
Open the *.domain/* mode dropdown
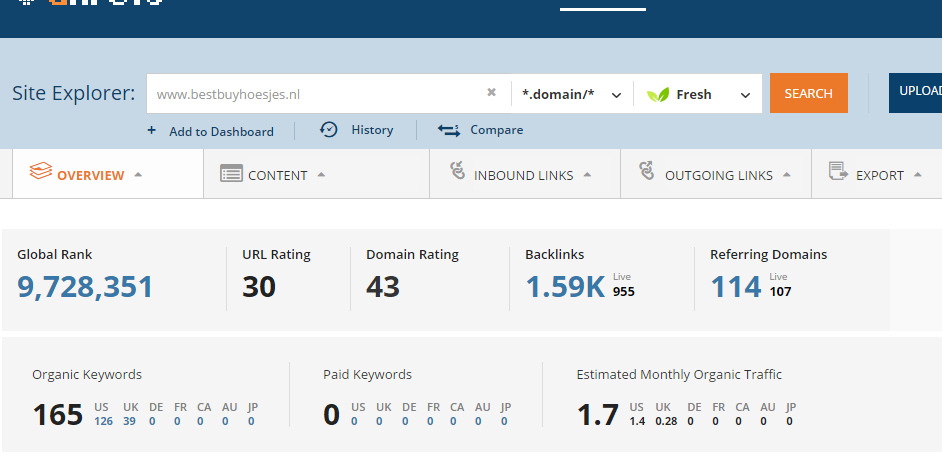tap(572, 94)
